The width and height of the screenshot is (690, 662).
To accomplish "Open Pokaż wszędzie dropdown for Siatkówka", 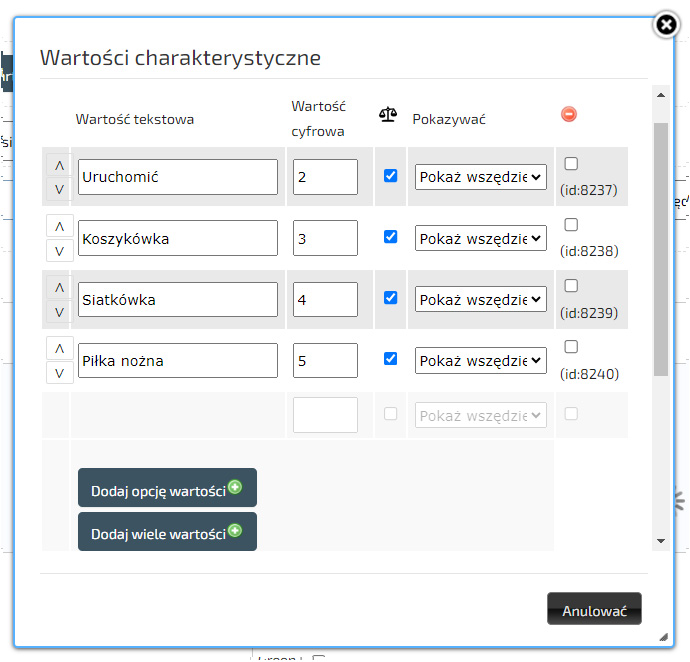I will click(x=481, y=299).
